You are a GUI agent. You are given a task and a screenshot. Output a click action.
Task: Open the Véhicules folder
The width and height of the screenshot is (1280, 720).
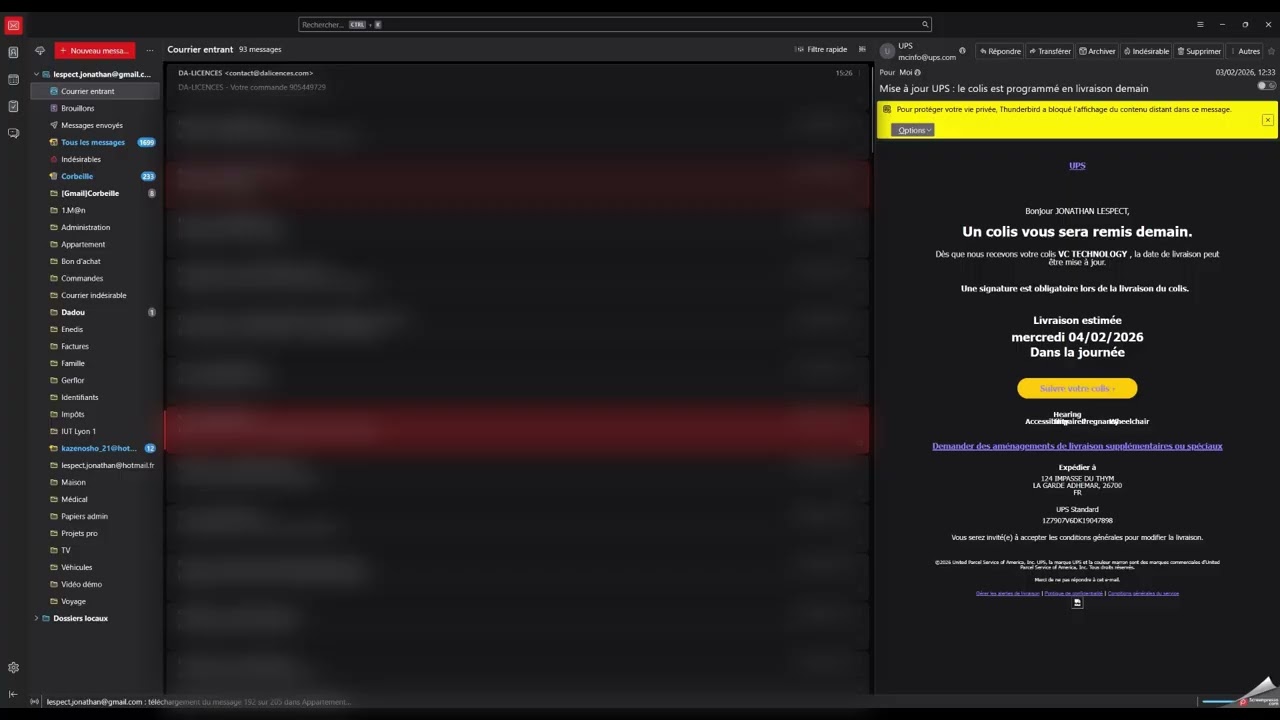point(95,567)
